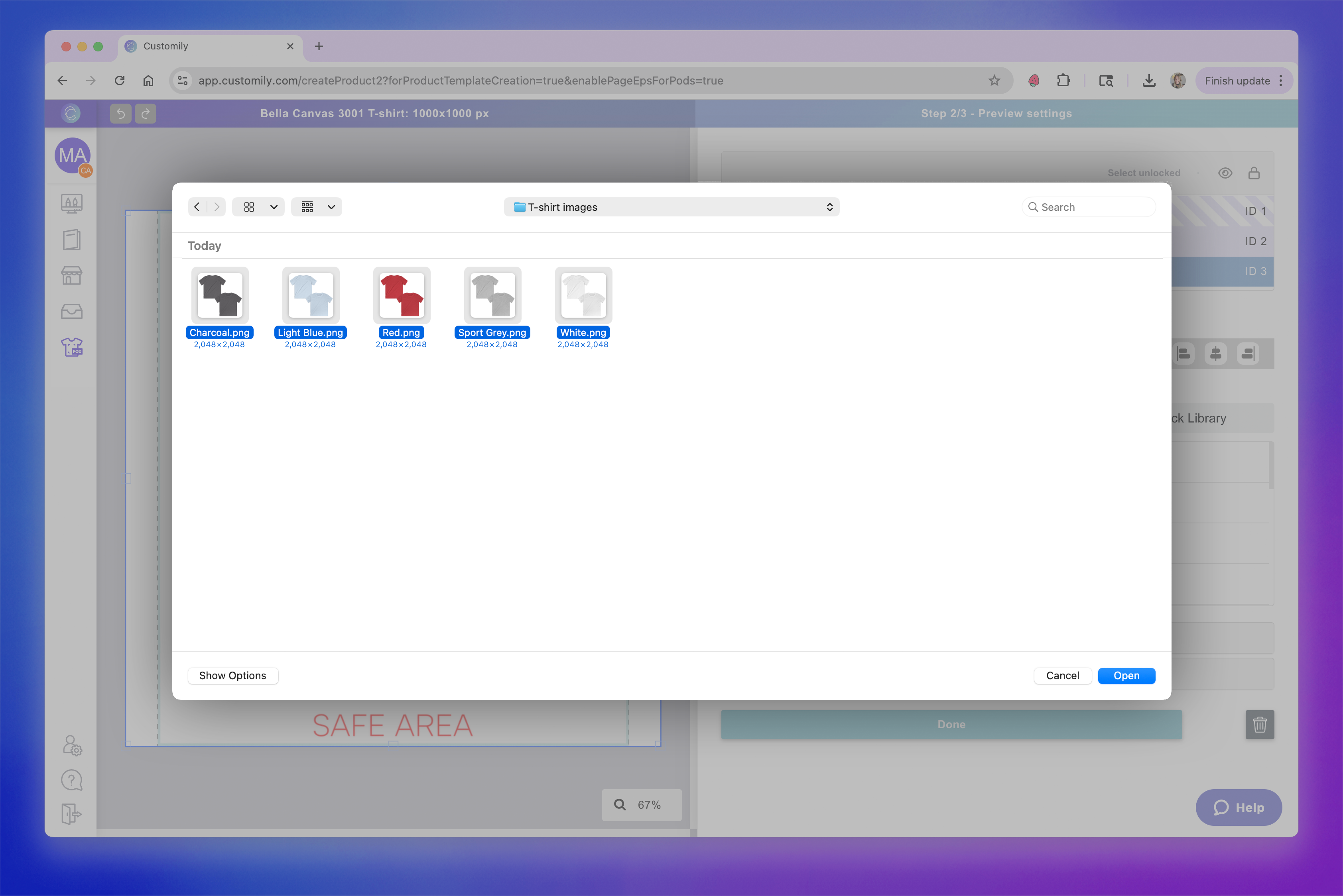Image resolution: width=1343 pixels, height=896 pixels.
Task: Open the store icon in the sidebar
Action: pos(71,275)
